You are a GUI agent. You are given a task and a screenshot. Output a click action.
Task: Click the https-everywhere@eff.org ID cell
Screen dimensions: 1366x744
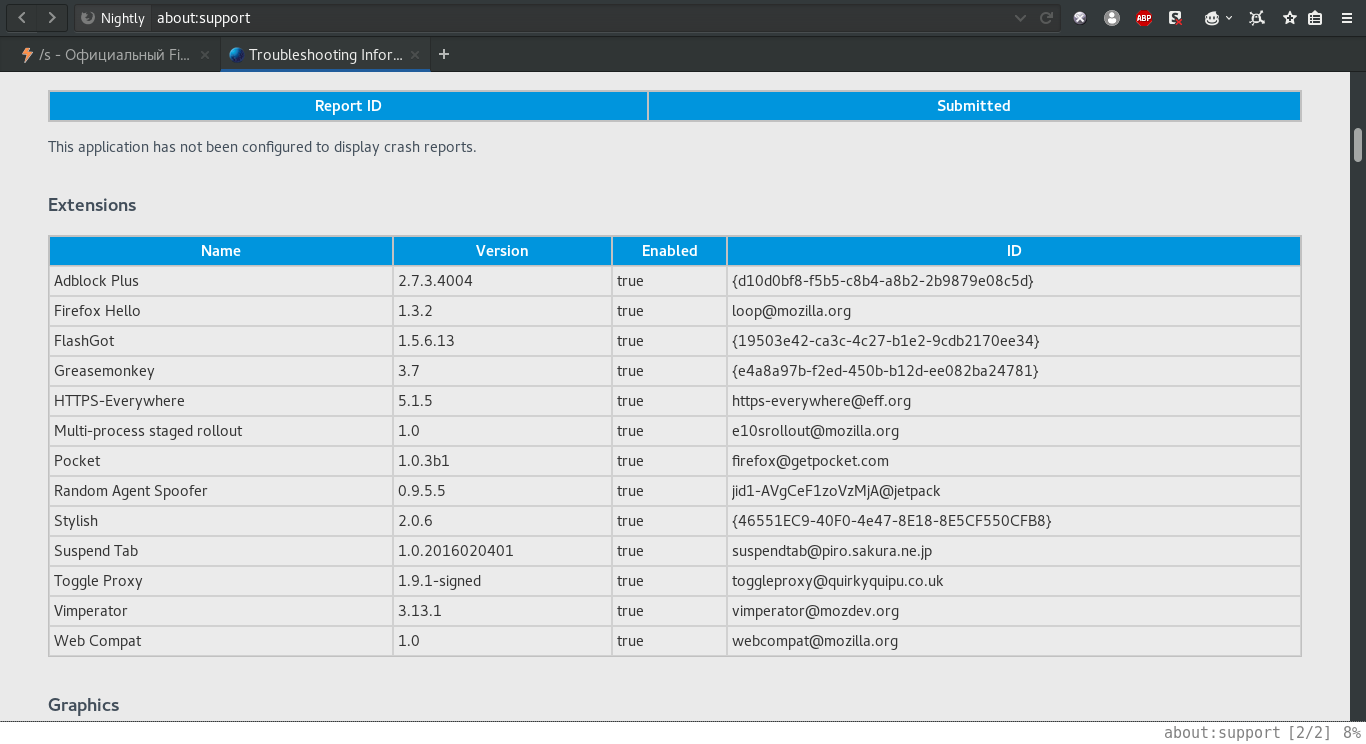point(1014,401)
